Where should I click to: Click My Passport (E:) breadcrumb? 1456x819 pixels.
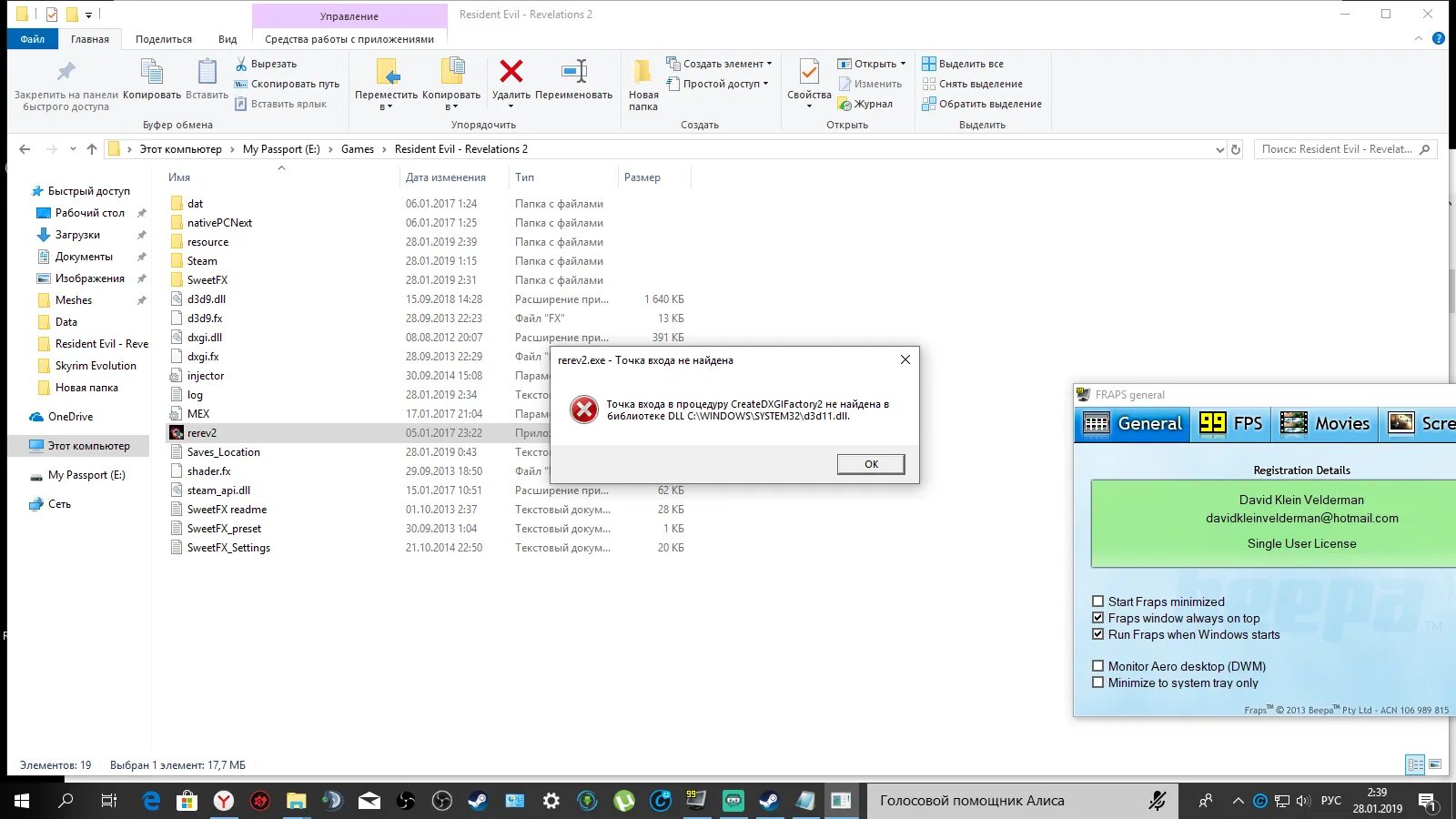coord(281,149)
